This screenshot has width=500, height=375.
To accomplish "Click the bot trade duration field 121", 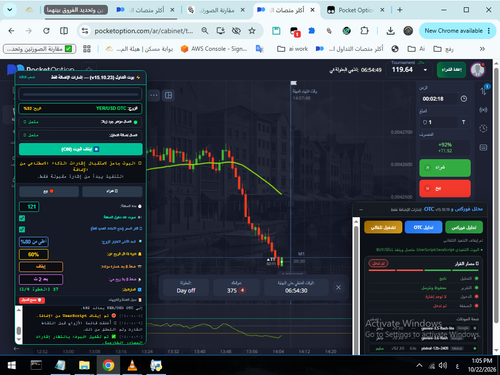I will click(29, 207).
